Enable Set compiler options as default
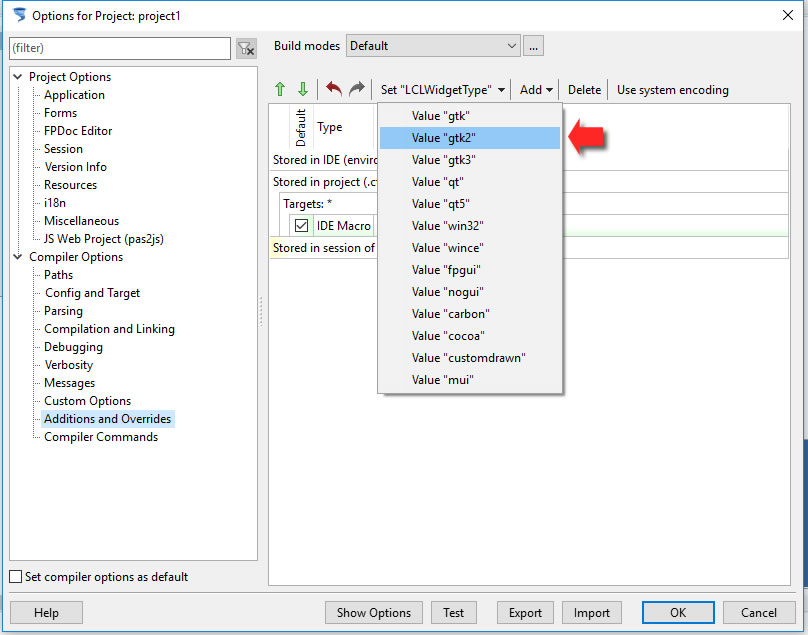The width and height of the screenshot is (808, 635). point(16,577)
